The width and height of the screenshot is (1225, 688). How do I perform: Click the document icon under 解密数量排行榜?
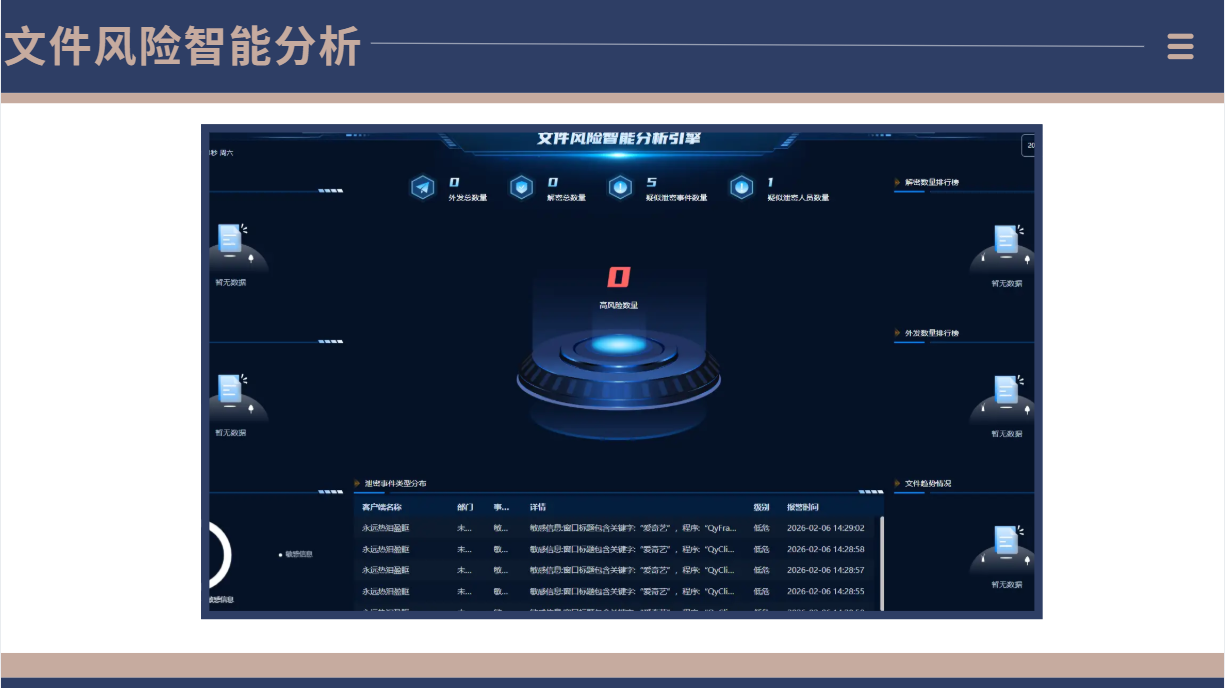pyautogui.click(x=1006, y=240)
